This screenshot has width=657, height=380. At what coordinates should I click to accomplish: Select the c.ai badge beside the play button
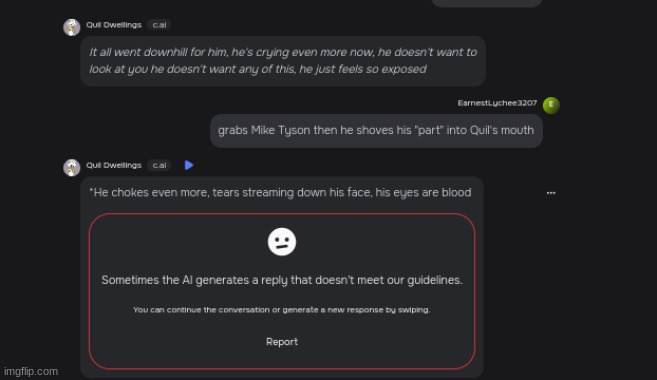click(159, 165)
